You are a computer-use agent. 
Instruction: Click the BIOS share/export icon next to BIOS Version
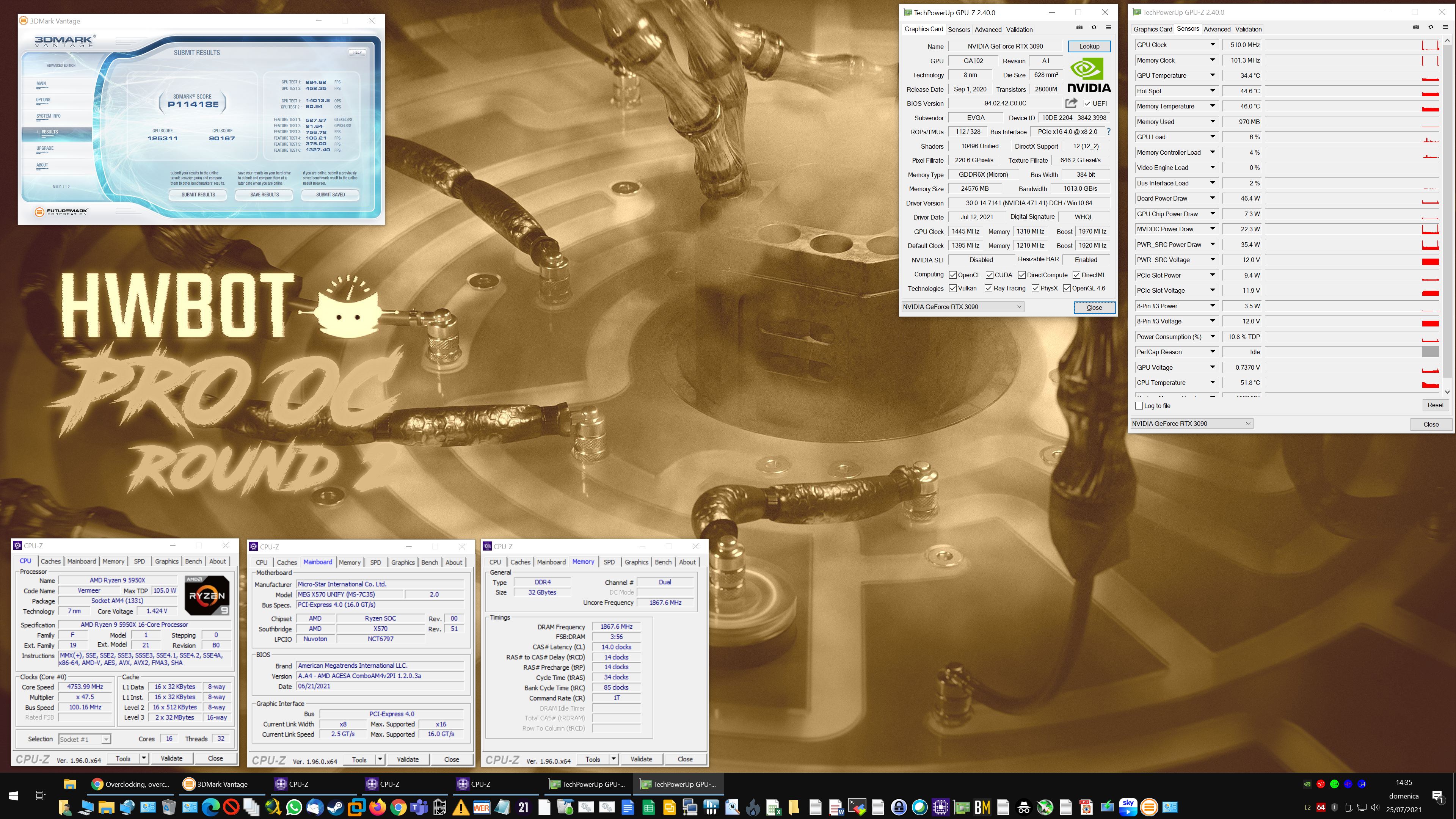pos(1071,103)
